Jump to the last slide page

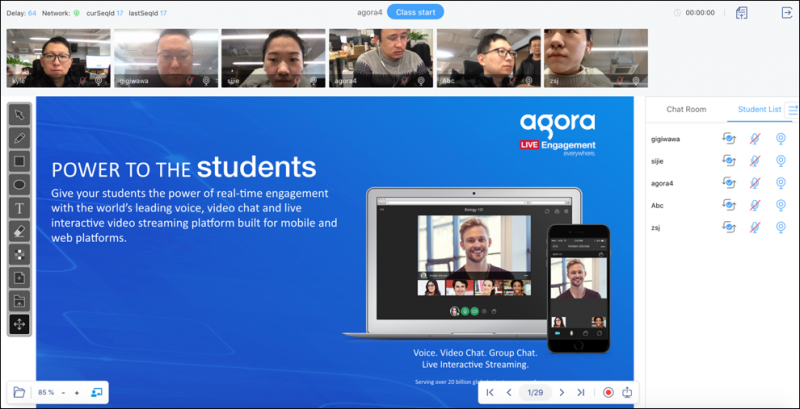click(581, 393)
